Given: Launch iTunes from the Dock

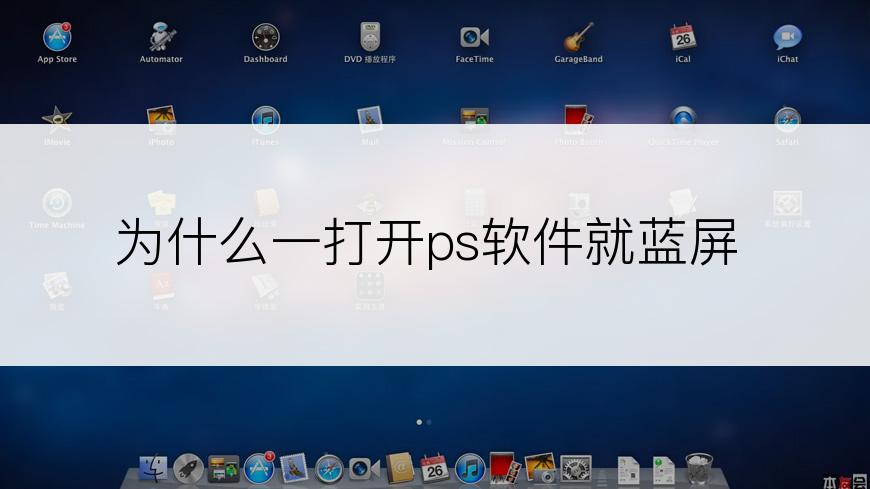Looking at the screenshot, I should click(470, 467).
